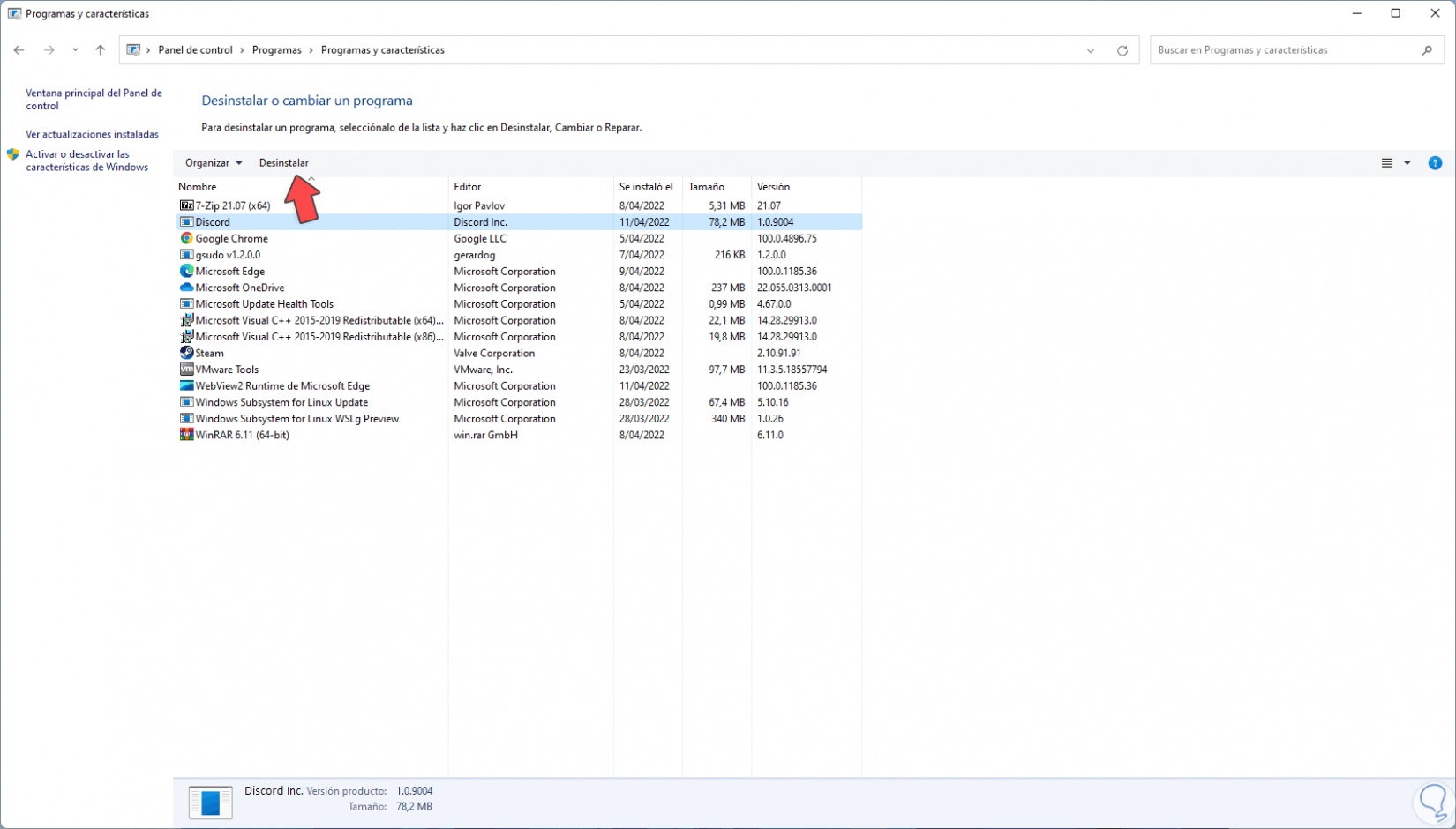Image resolution: width=1456 pixels, height=829 pixels.
Task: Select the Microsoft Edge program name
Action: [x=230, y=272]
